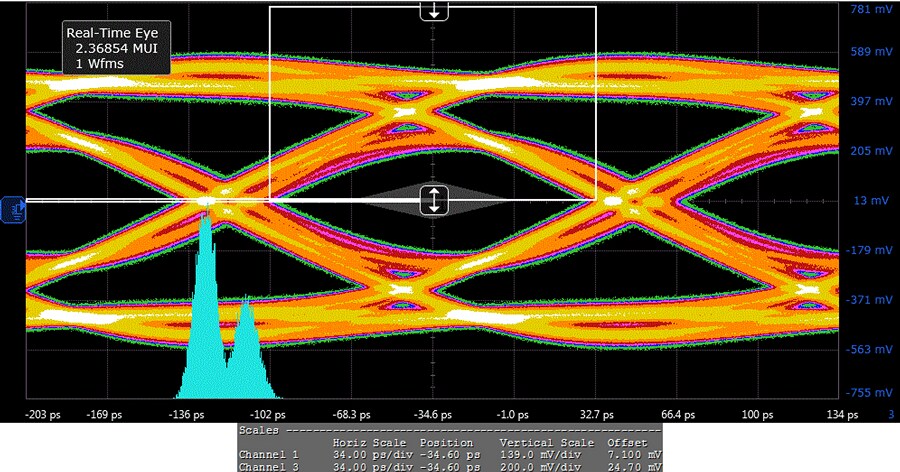Click the 139.0 mV/div vertical scale value

pyautogui.click(x=540, y=454)
